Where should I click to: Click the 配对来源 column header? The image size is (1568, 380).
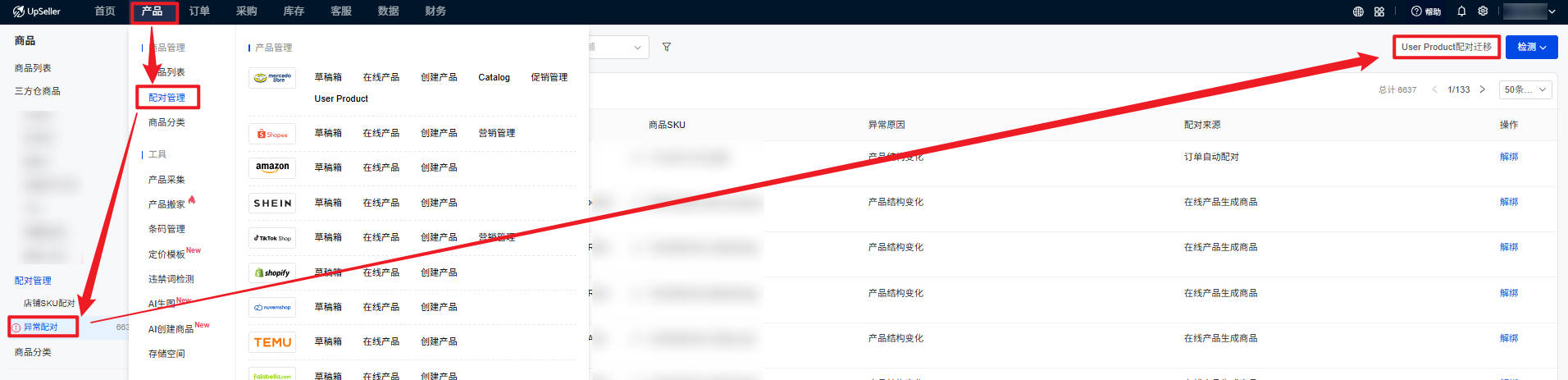click(1202, 125)
